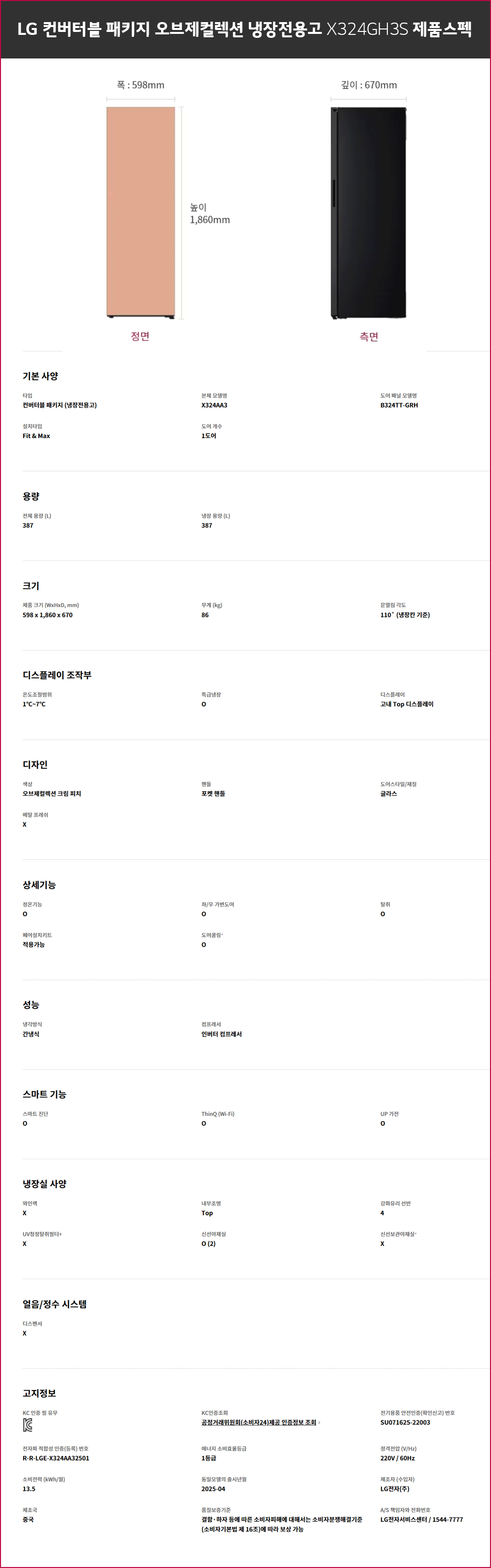The height and width of the screenshot is (1568, 491).
Task: Click the body model name X324AA3
Action: tap(214, 405)
